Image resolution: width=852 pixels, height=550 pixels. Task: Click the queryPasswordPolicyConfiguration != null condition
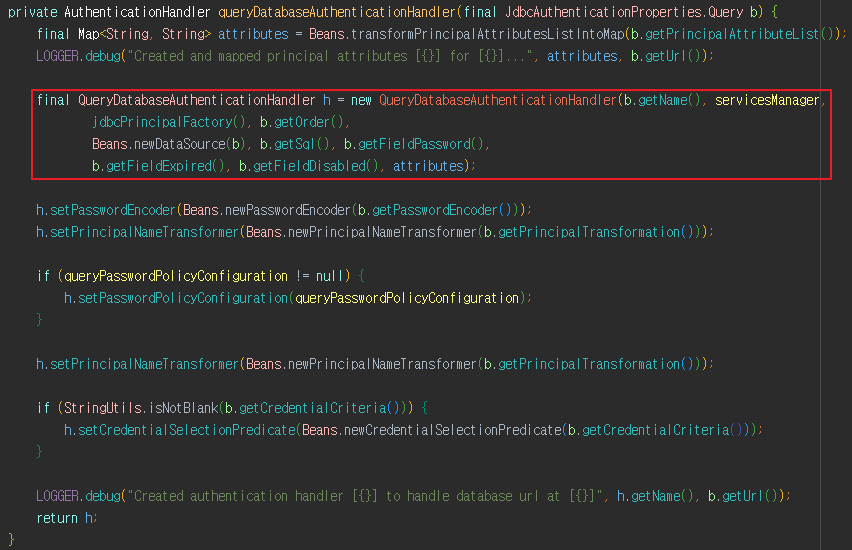click(204, 276)
